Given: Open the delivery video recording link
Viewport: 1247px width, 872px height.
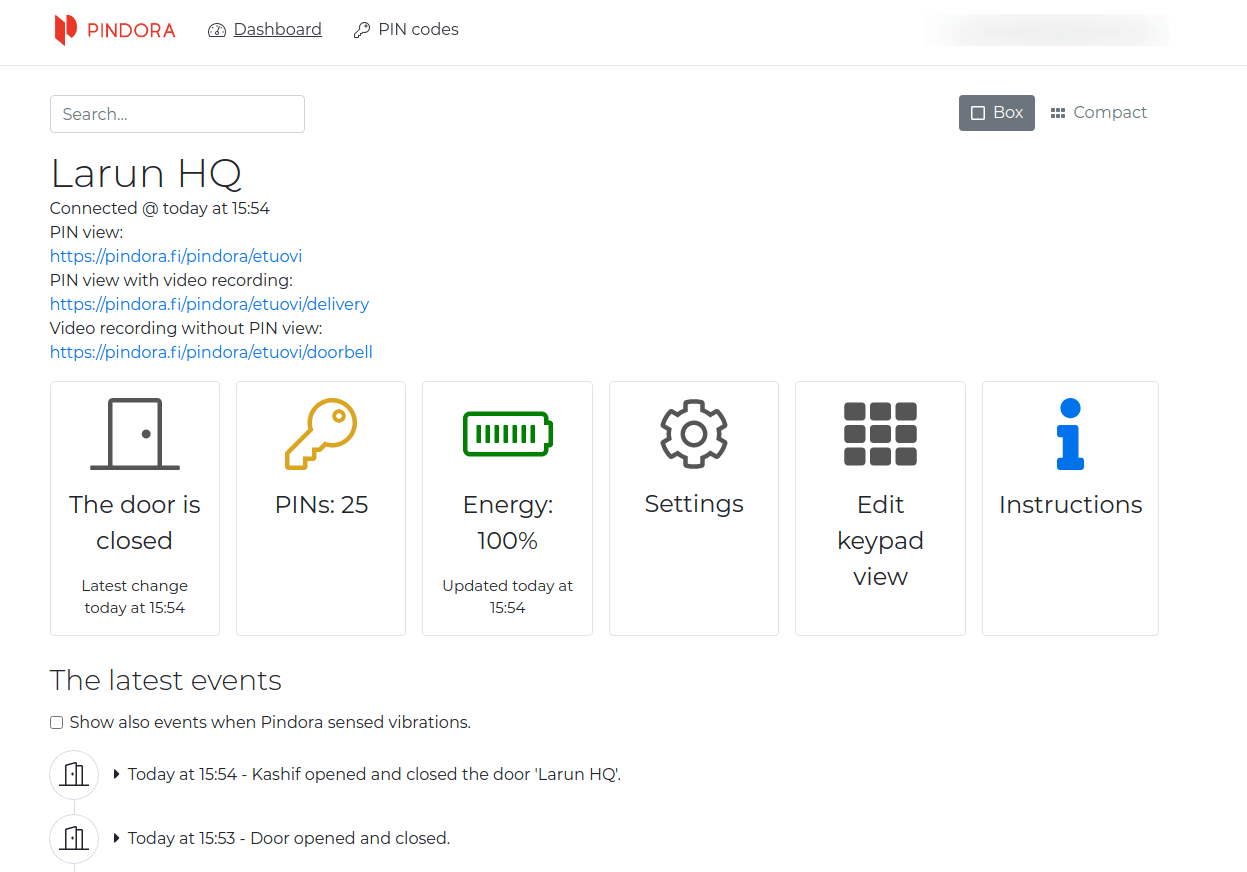Looking at the screenshot, I should click(x=209, y=304).
